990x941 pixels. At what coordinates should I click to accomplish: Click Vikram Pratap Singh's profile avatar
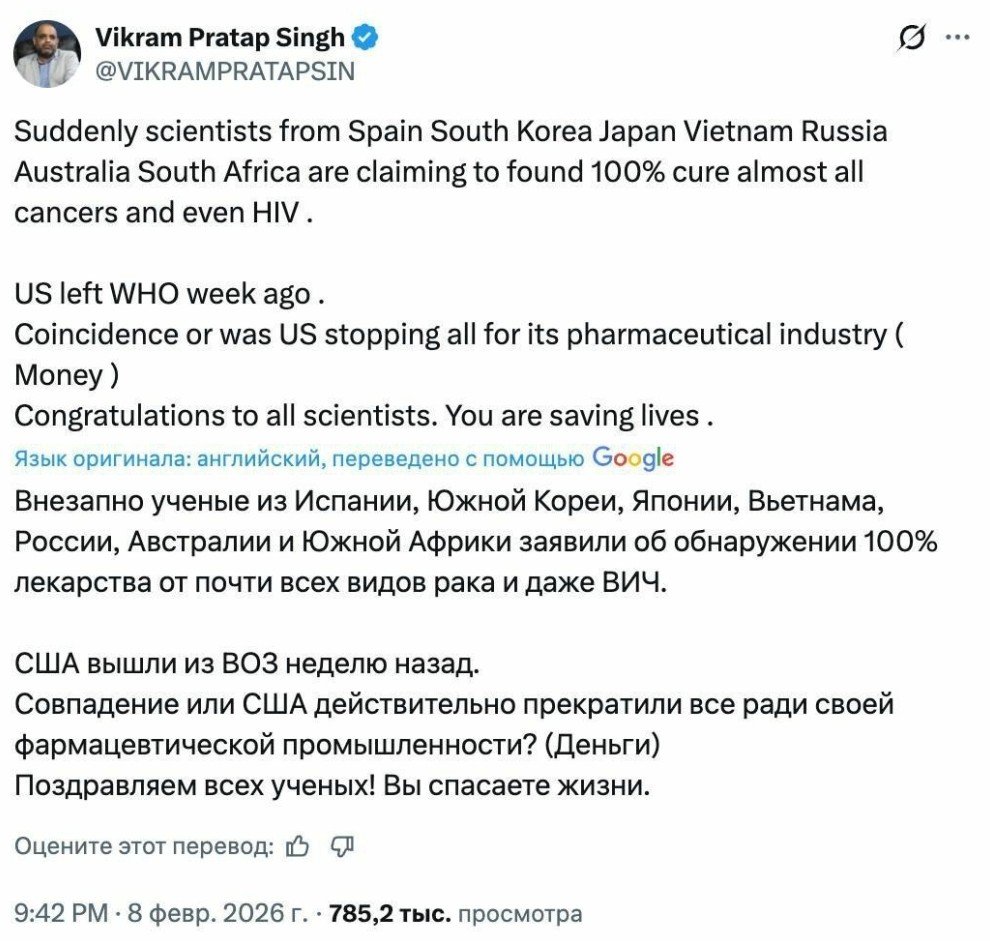point(47,53)
